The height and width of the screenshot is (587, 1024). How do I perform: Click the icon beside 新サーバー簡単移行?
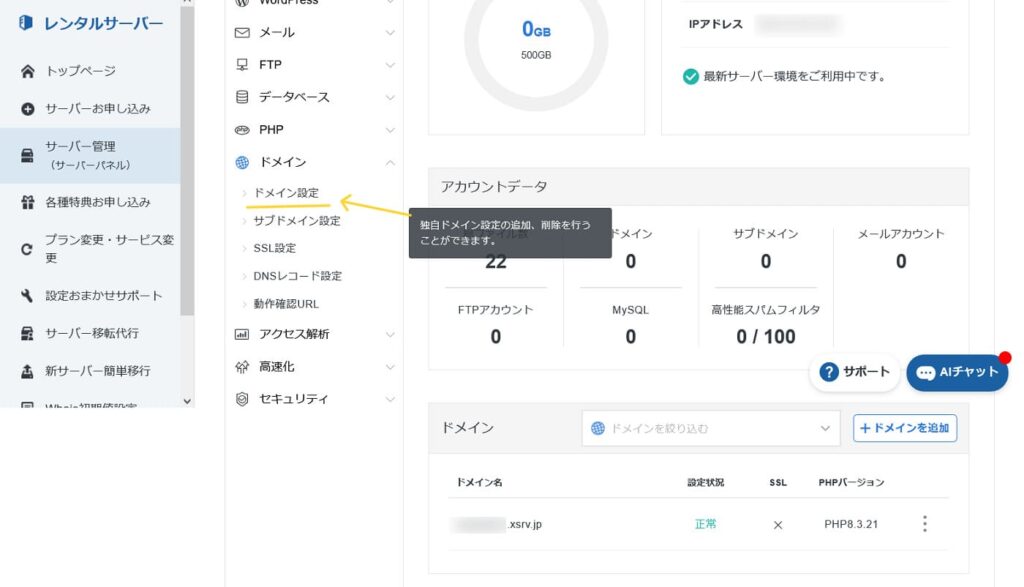pyautogui.click(x=27, y=371)
